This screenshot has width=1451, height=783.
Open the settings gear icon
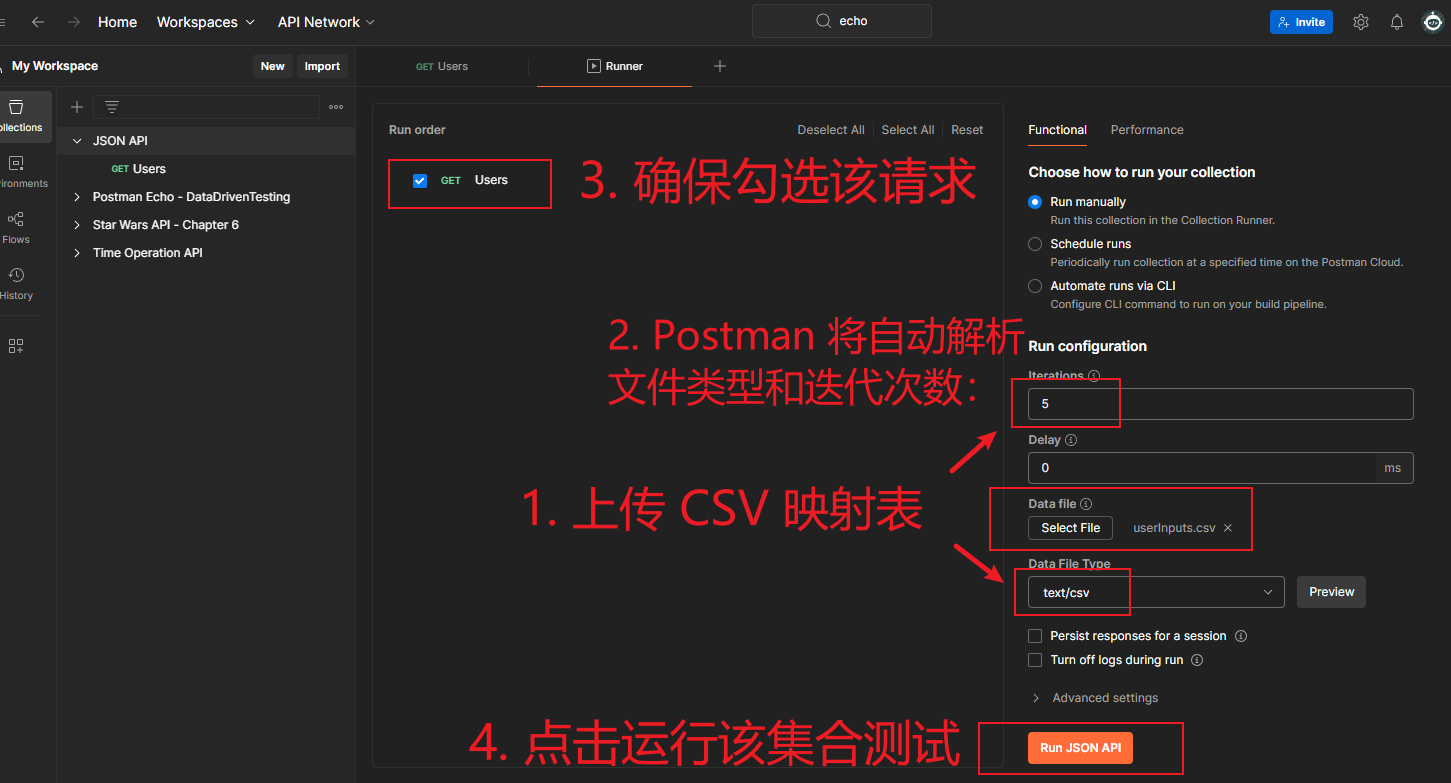click(1361, 22)
